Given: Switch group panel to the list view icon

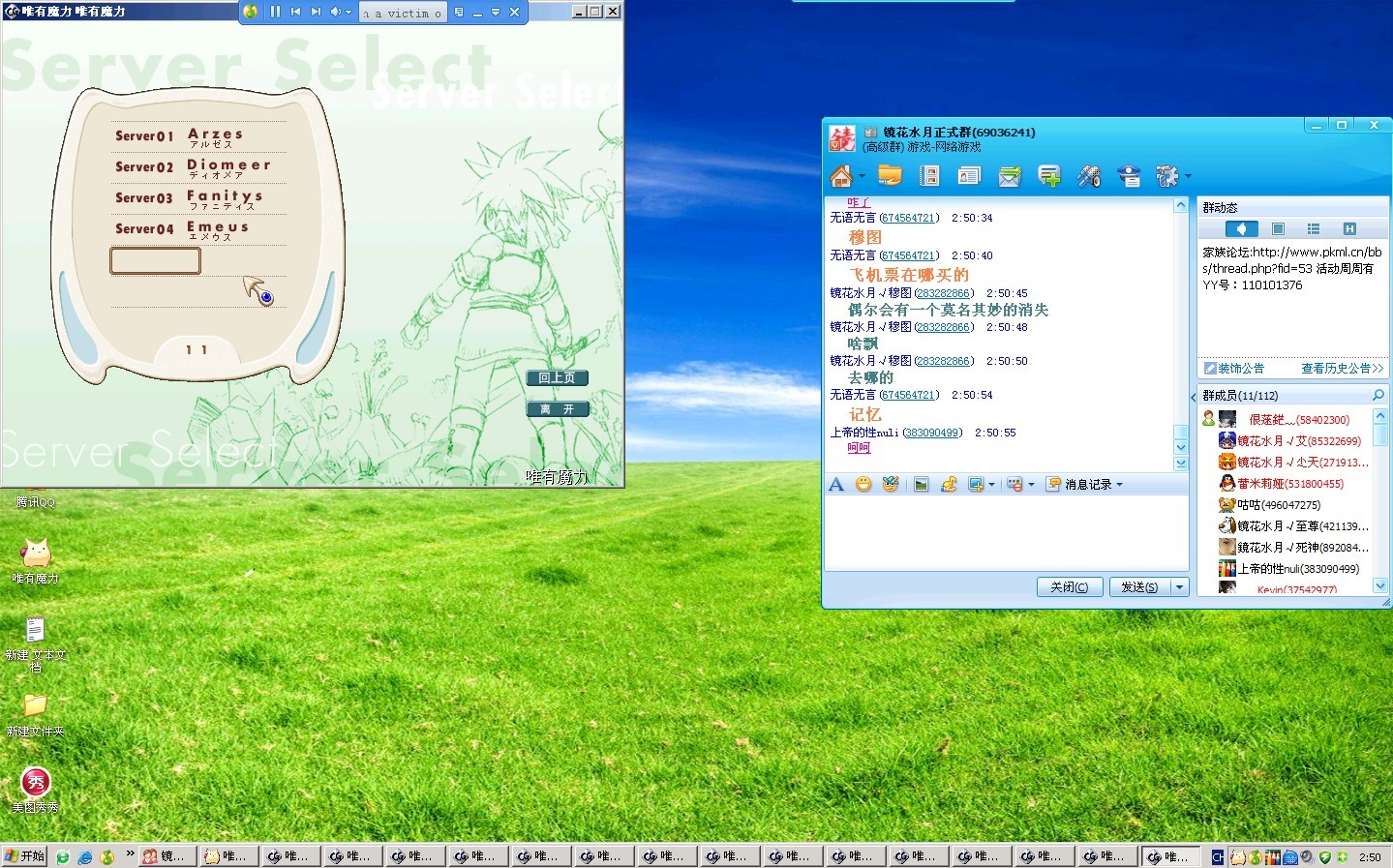Looking at the screenshot, I should (x=1314, y=229).
